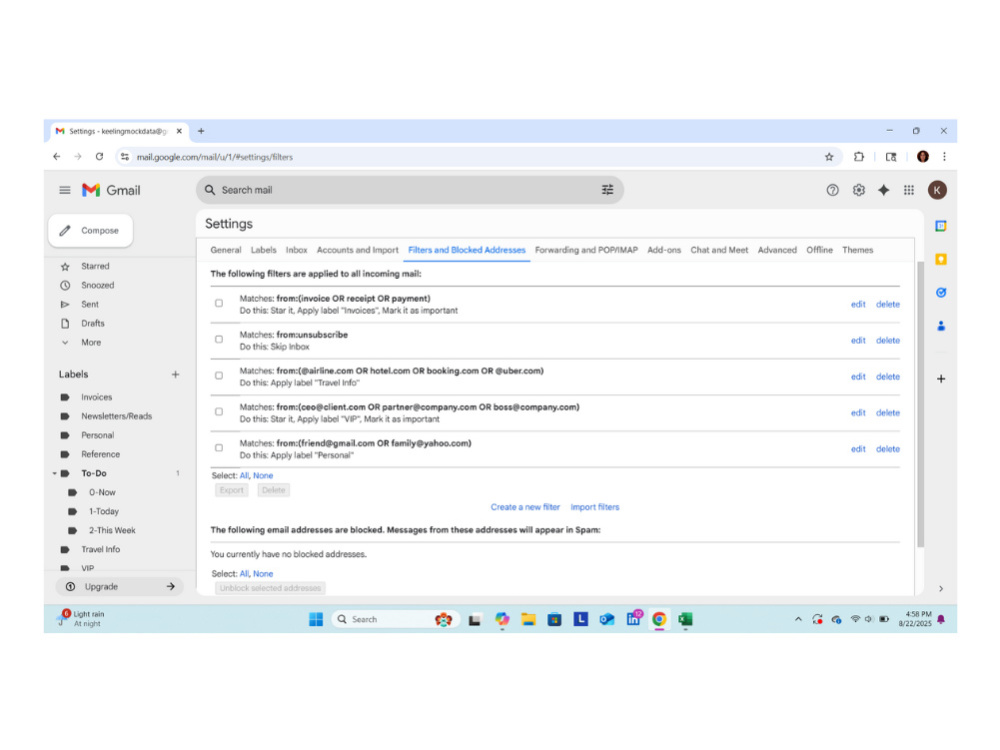Open Settings gear icon
This screenshot has width=1000, height=750.
858,190
